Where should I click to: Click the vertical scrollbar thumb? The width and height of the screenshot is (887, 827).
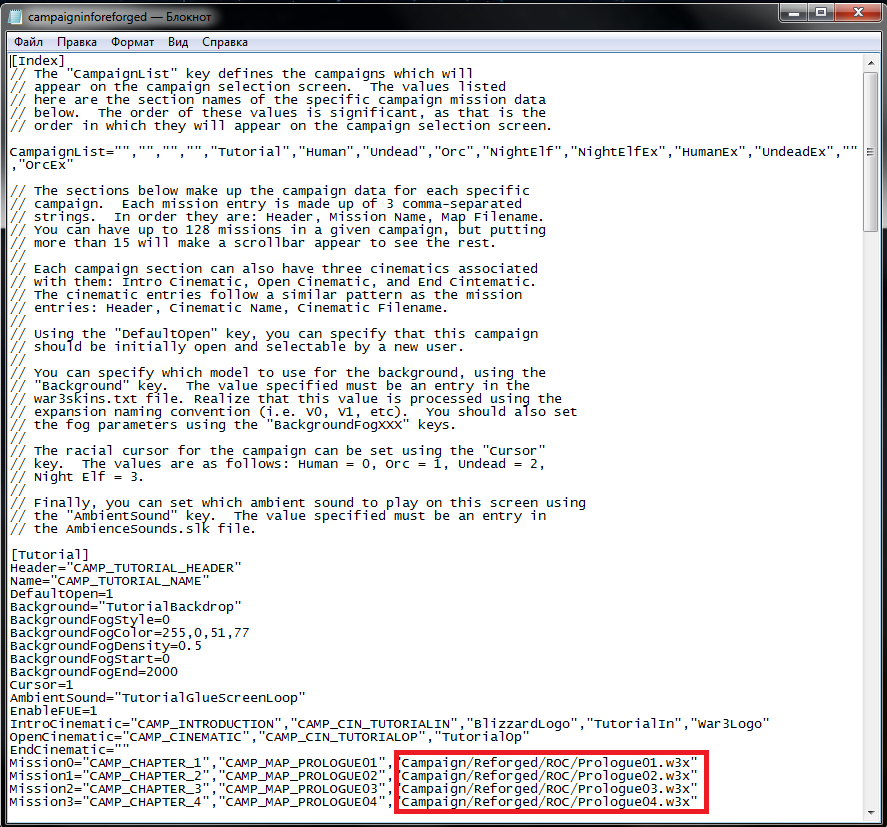[871, 152]
